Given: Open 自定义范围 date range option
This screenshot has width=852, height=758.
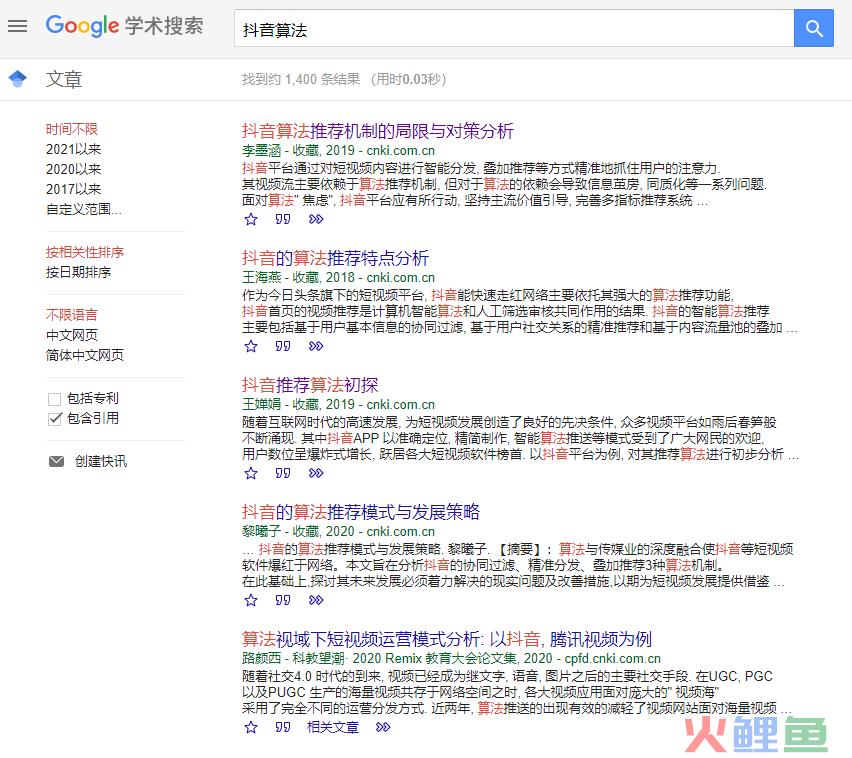Looking at the screenshot, I should click(84, 209).
